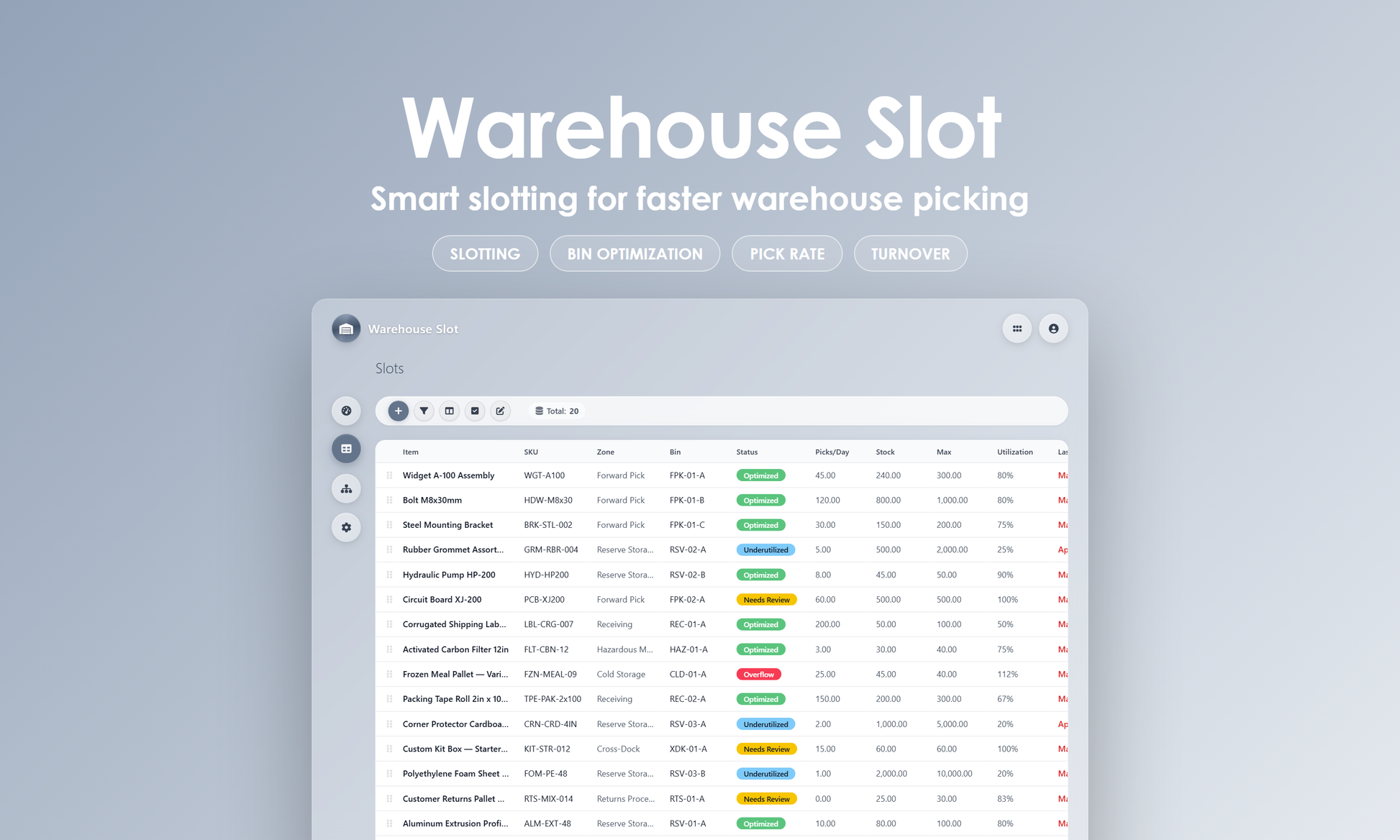The width and height of the screenshot is (1400, 840).
Task: Select the Cross-Dock zone cell
Action: tap(618, 749)
